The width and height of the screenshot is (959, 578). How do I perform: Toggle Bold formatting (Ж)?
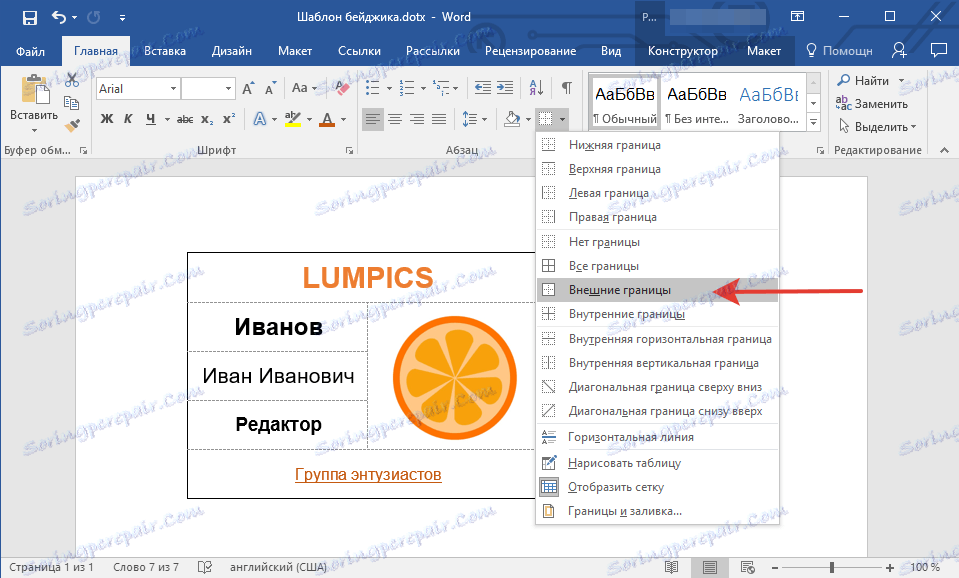(x=107, y=119)
